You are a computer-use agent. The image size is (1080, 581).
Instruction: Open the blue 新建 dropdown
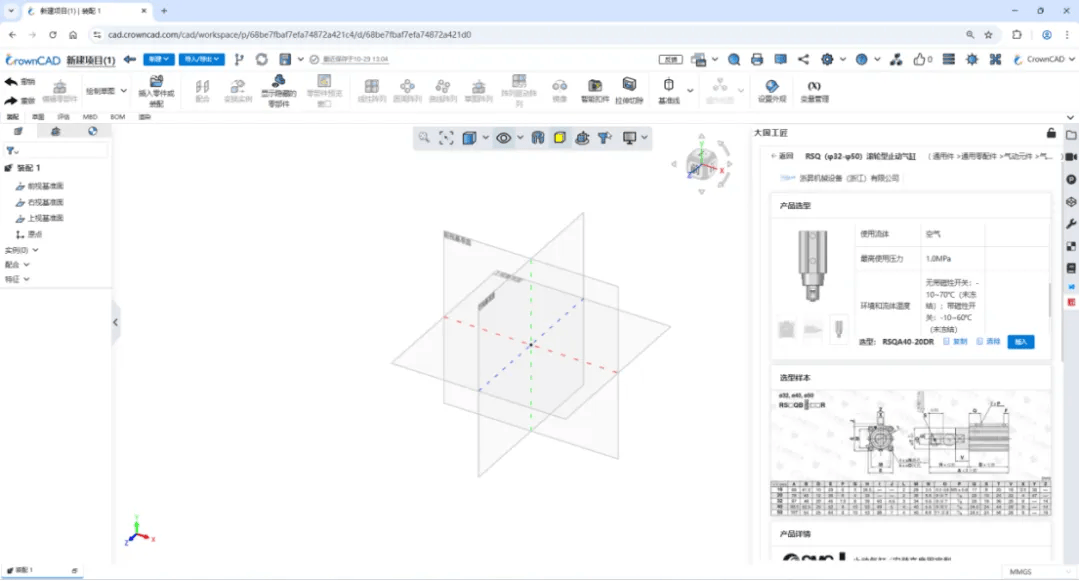159,60
